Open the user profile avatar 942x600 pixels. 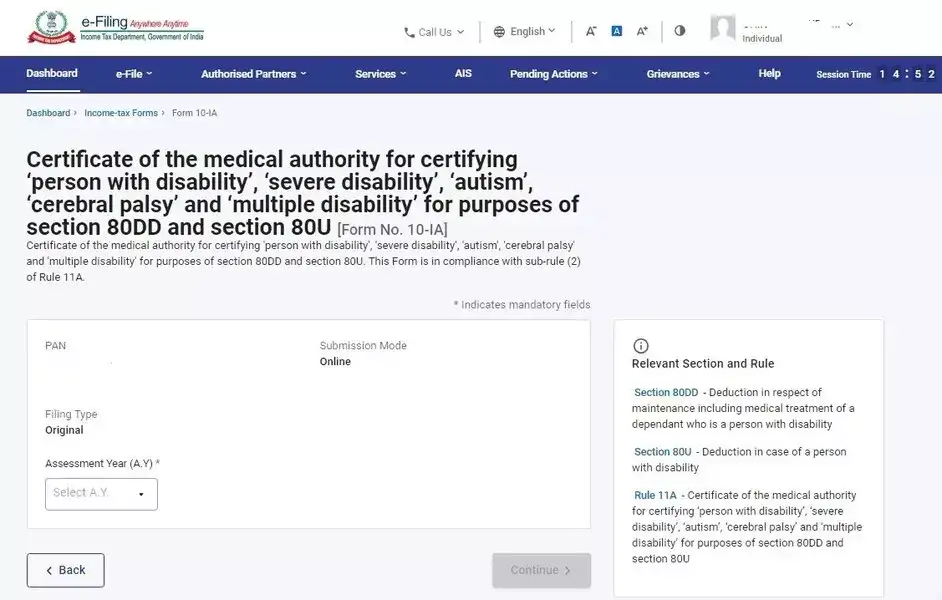click(722, 28)
